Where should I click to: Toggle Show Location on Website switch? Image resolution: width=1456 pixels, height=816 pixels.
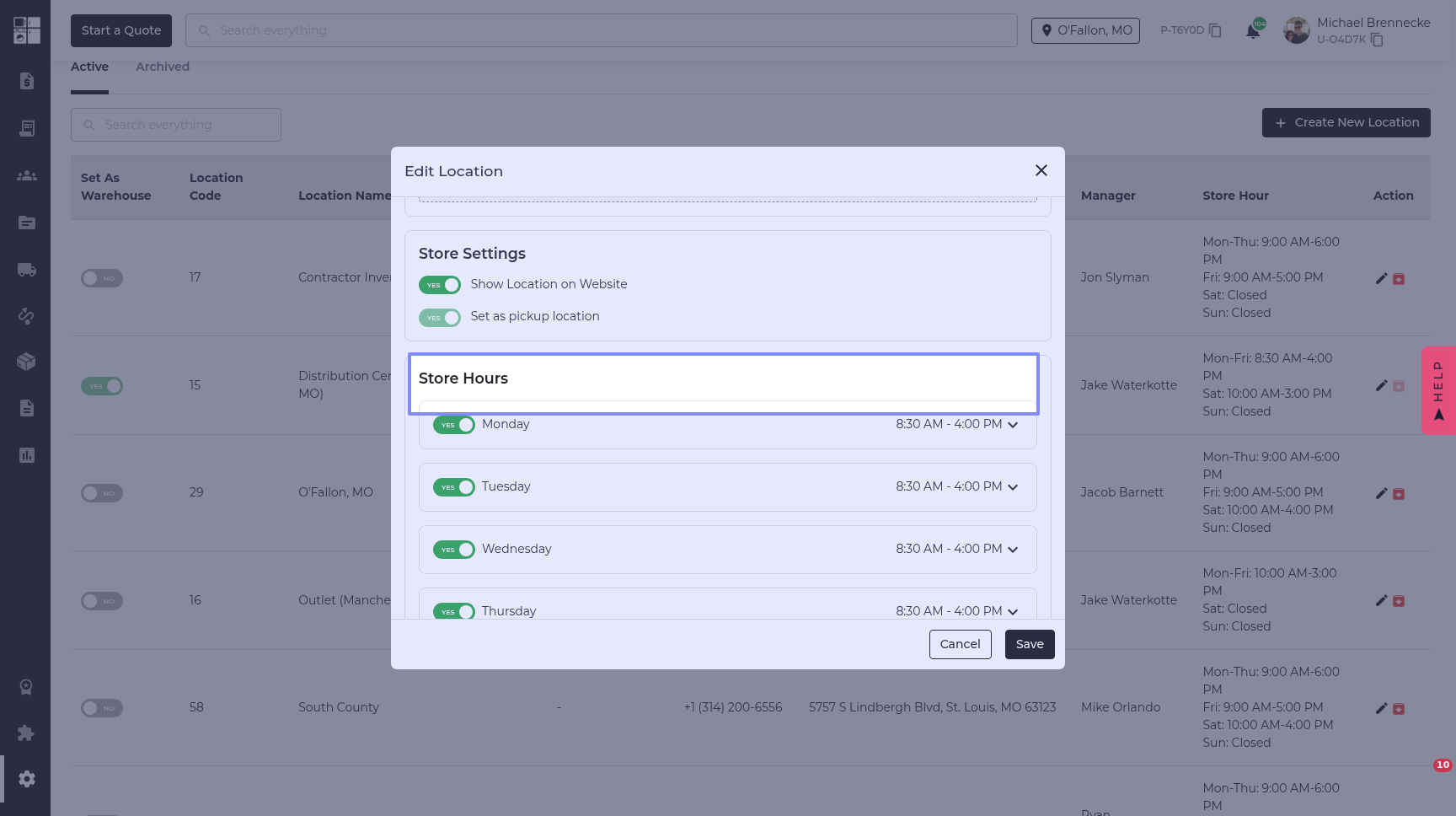click(440, 285)
